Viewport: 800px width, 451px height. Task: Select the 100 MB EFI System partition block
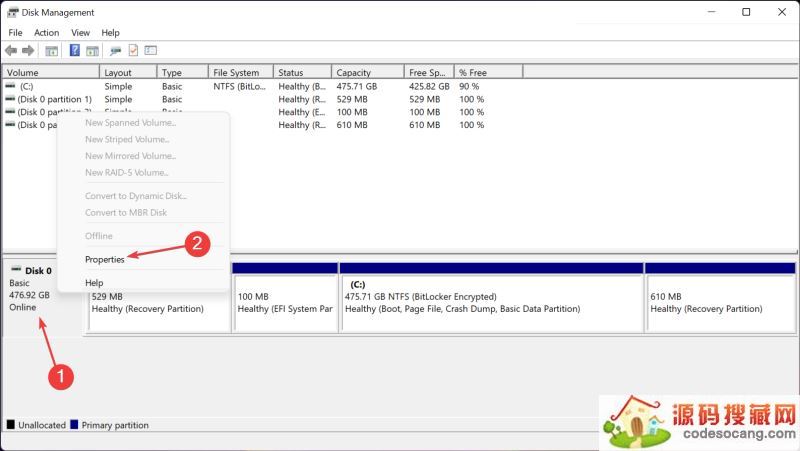click(x=285, y=300)
